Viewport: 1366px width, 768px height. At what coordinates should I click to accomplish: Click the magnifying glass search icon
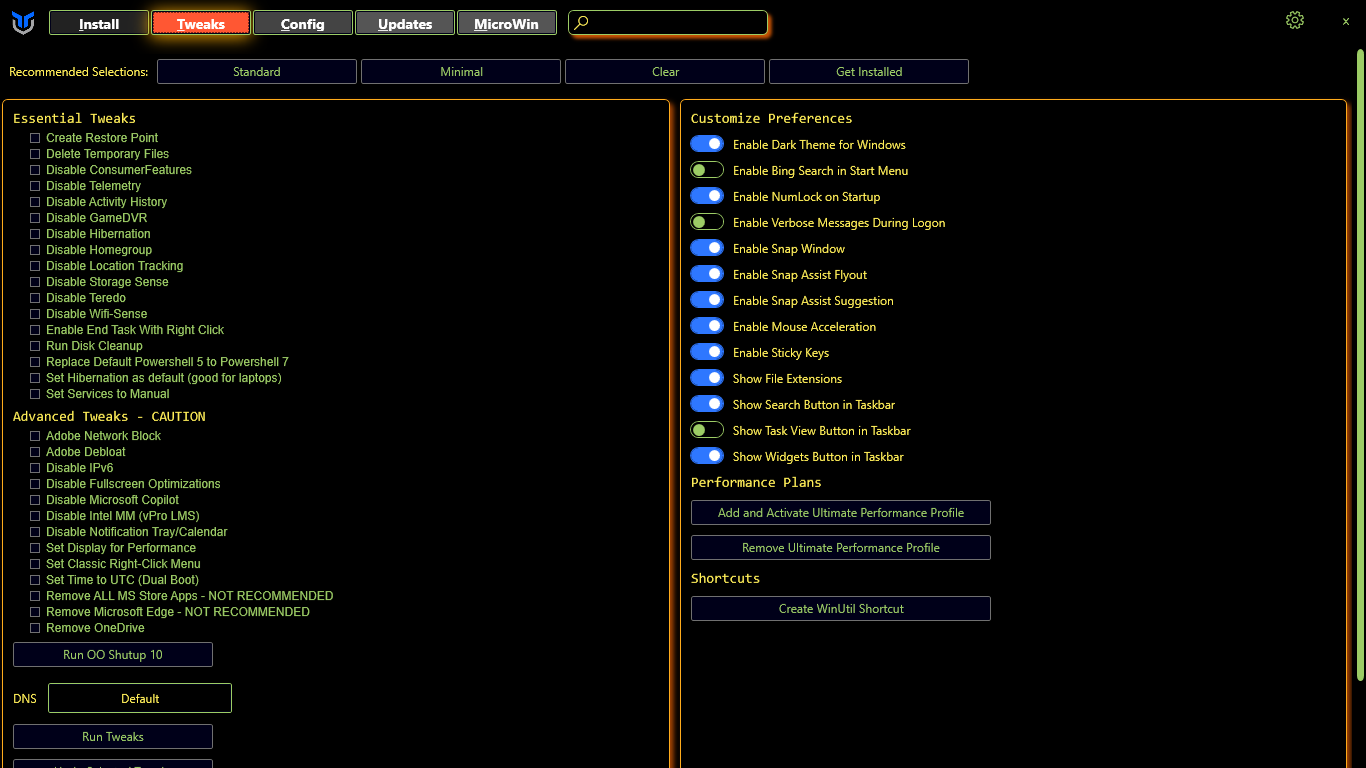(x=582, y=23)
